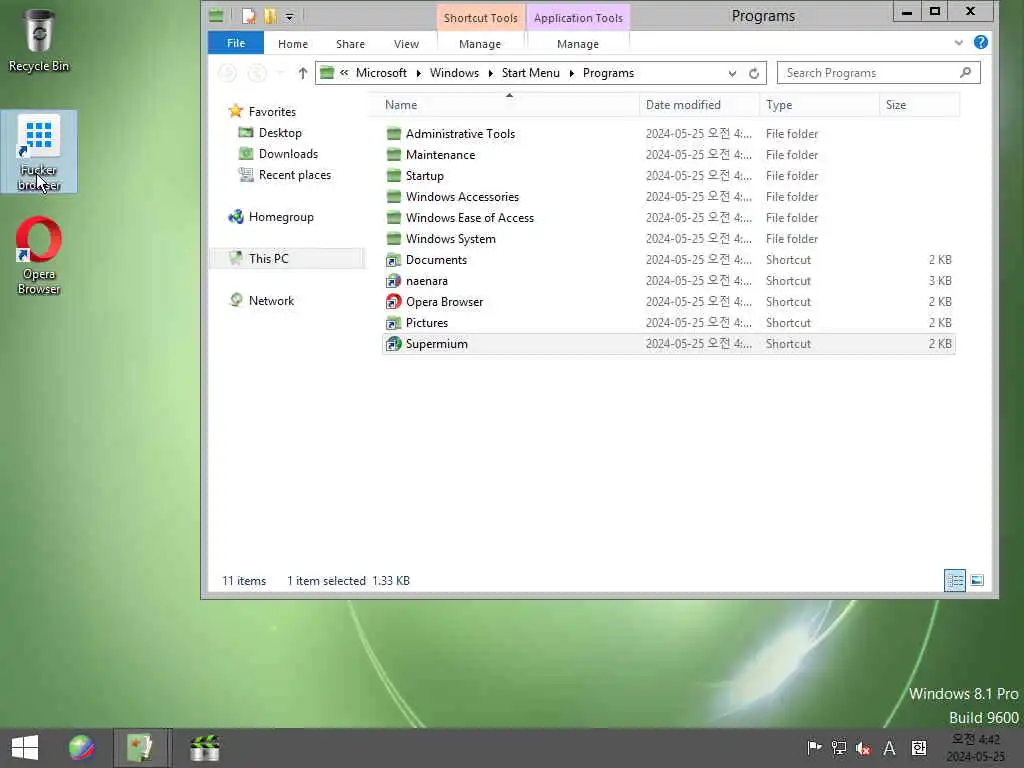
Task: Click the New Folder quick access icon
Action: [270, 16]
